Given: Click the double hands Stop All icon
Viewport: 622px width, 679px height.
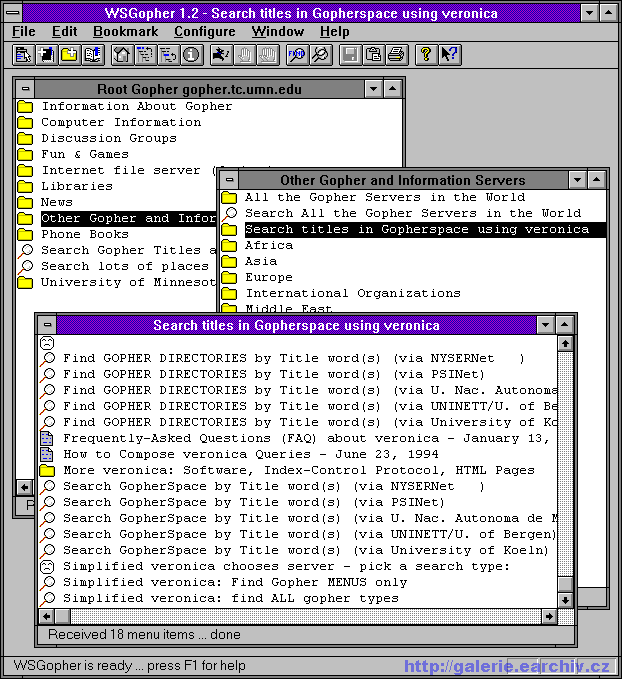Looking at the screenshot, I should coord(268,55).
